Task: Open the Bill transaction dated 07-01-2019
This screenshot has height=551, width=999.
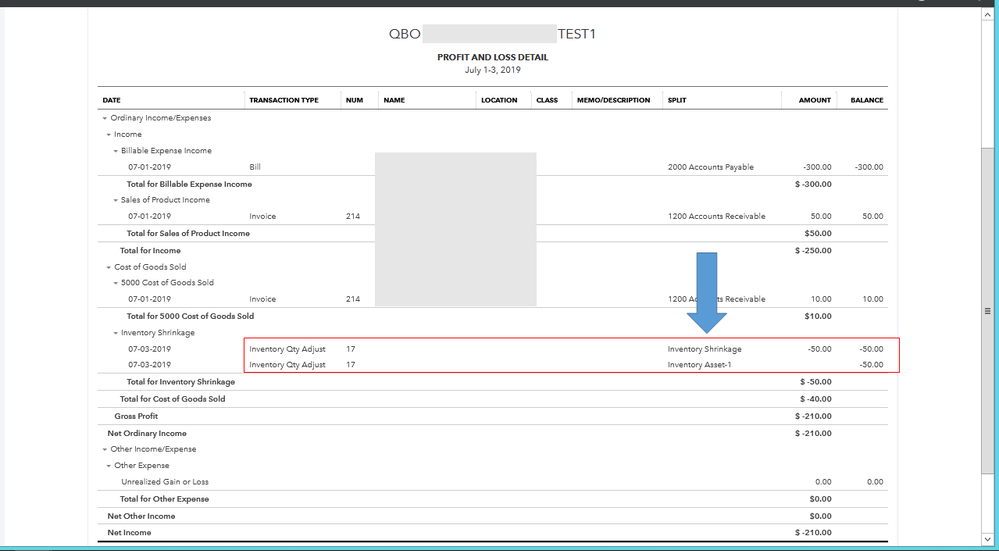Action: point(492,168)
